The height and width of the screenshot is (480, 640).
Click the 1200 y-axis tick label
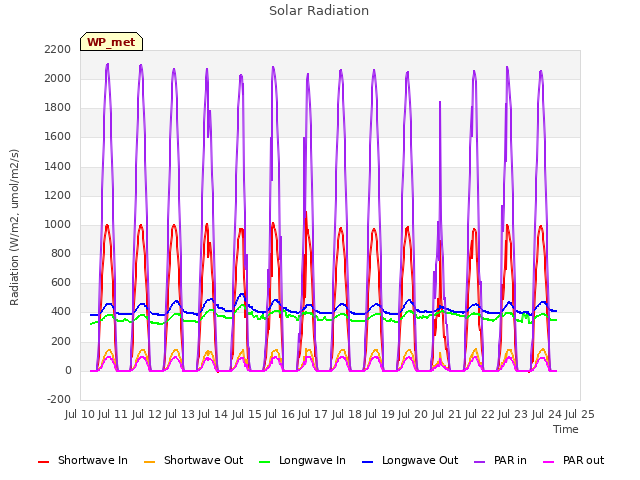58,196
